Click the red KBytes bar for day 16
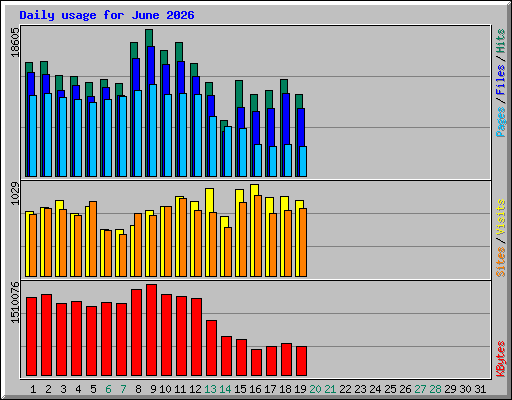 pyautogui.click(x=256, y=362)
